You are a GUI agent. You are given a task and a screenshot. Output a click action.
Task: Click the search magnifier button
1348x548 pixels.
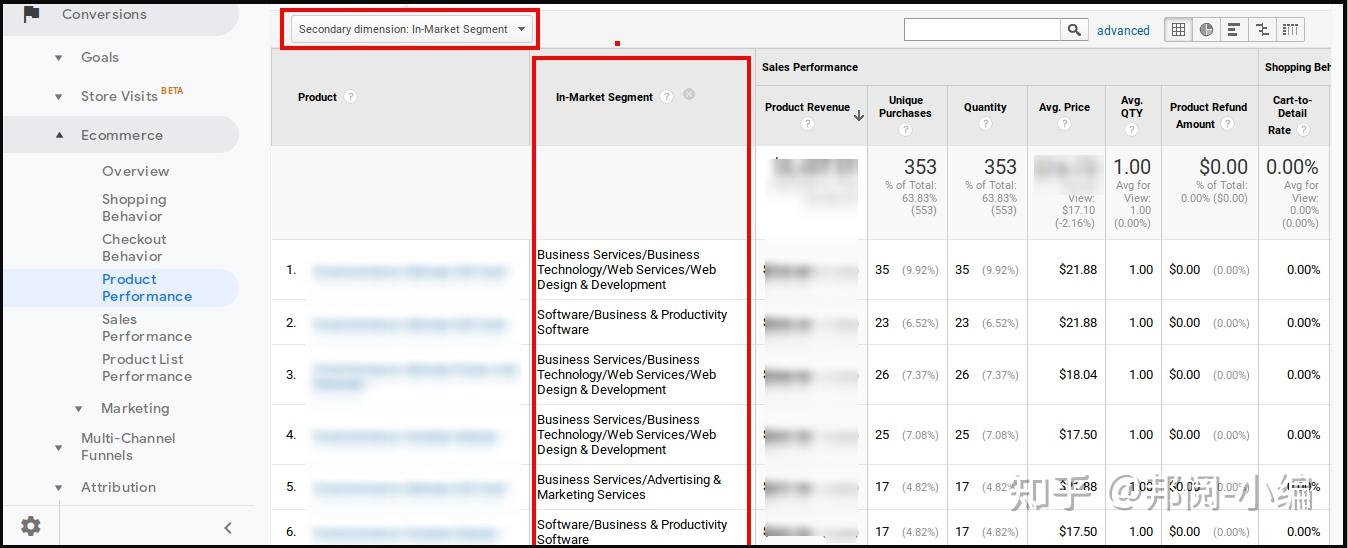[1074, 30]
